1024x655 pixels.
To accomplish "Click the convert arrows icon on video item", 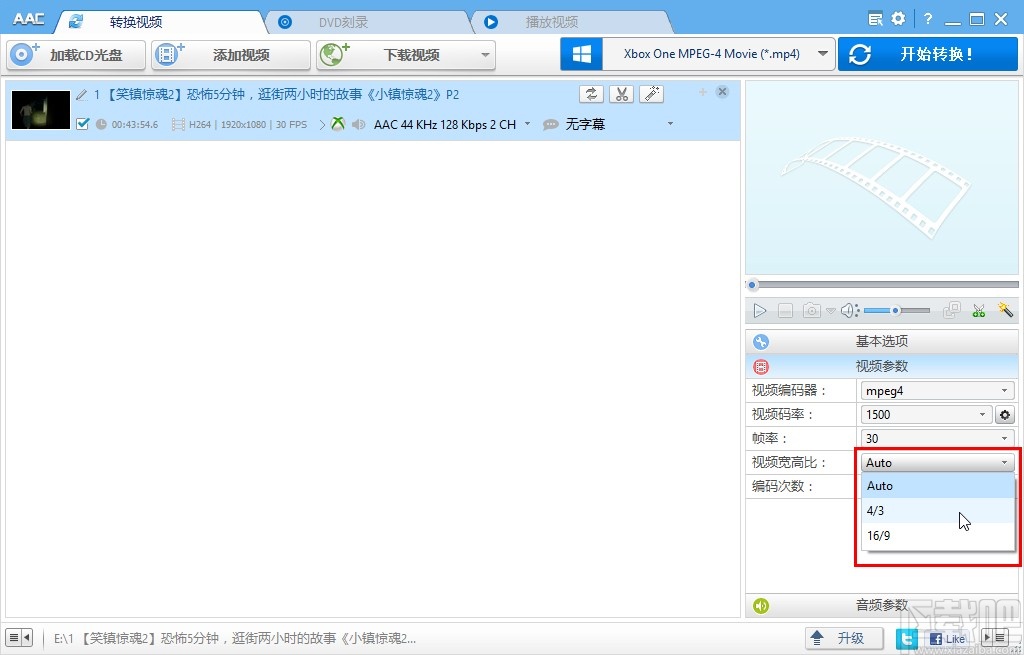I will point(591,94).
